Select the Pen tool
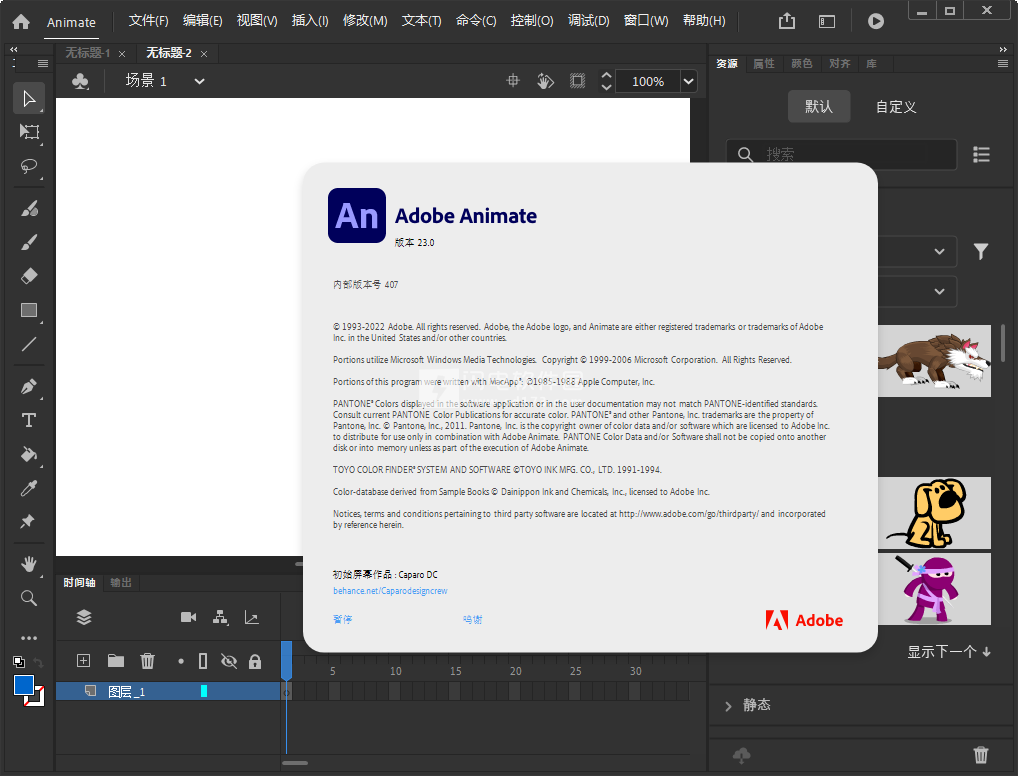The height and width of the screenshot is (776, 1018). 29,386
